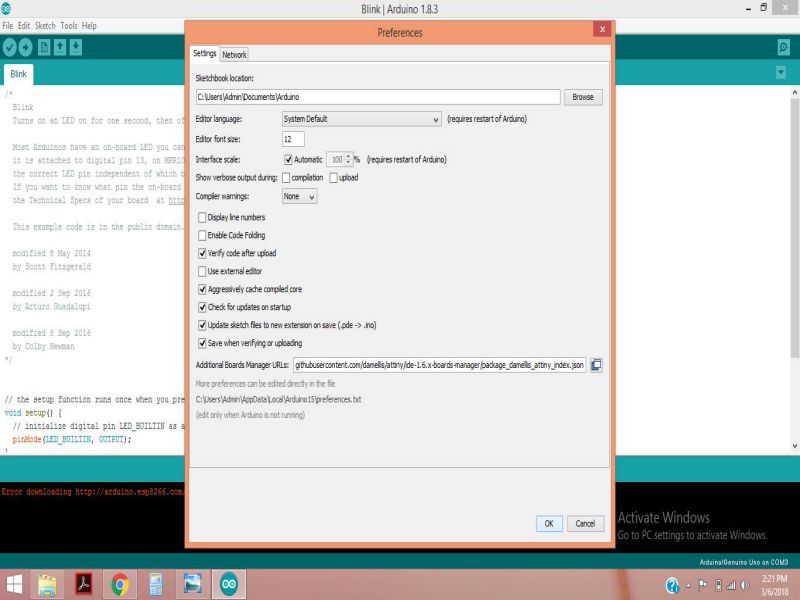
Task: Select the Blink sketch tab
Action: click(18, 74)
